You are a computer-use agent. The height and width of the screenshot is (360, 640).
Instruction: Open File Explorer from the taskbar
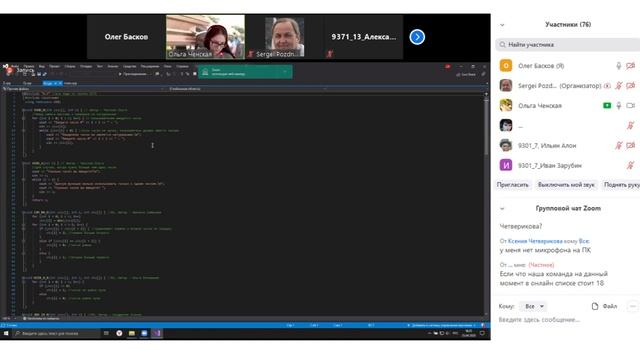coord(131,333)
